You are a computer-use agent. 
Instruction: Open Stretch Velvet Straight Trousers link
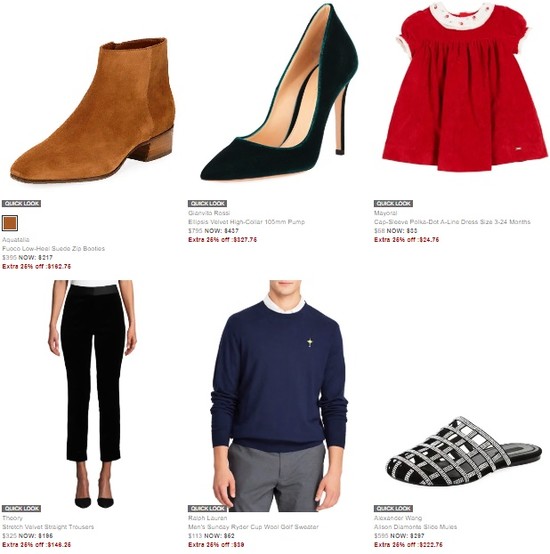(48, 527)
